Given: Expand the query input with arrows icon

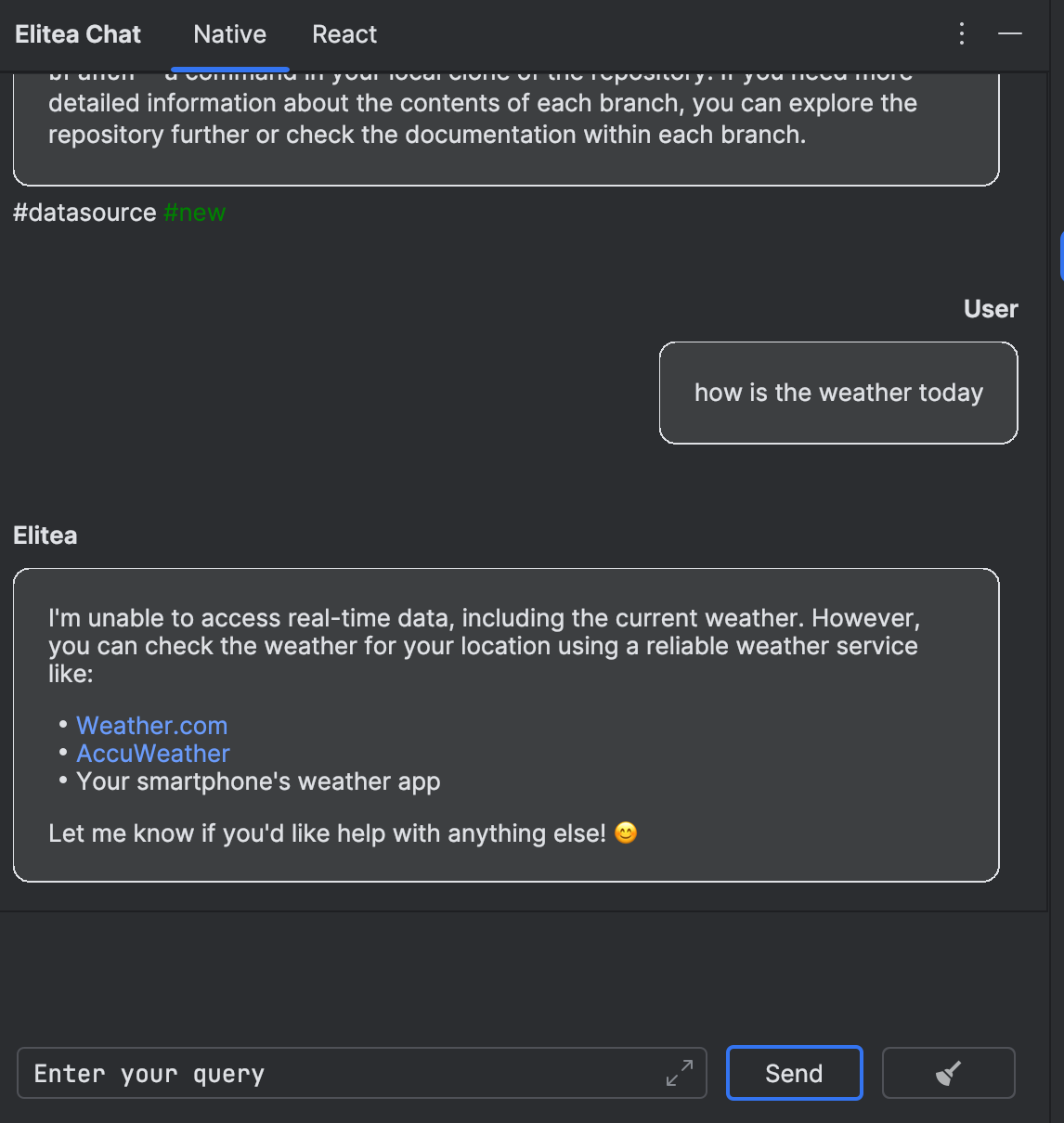Looking at the screenshot, I should pos(680,1073).
